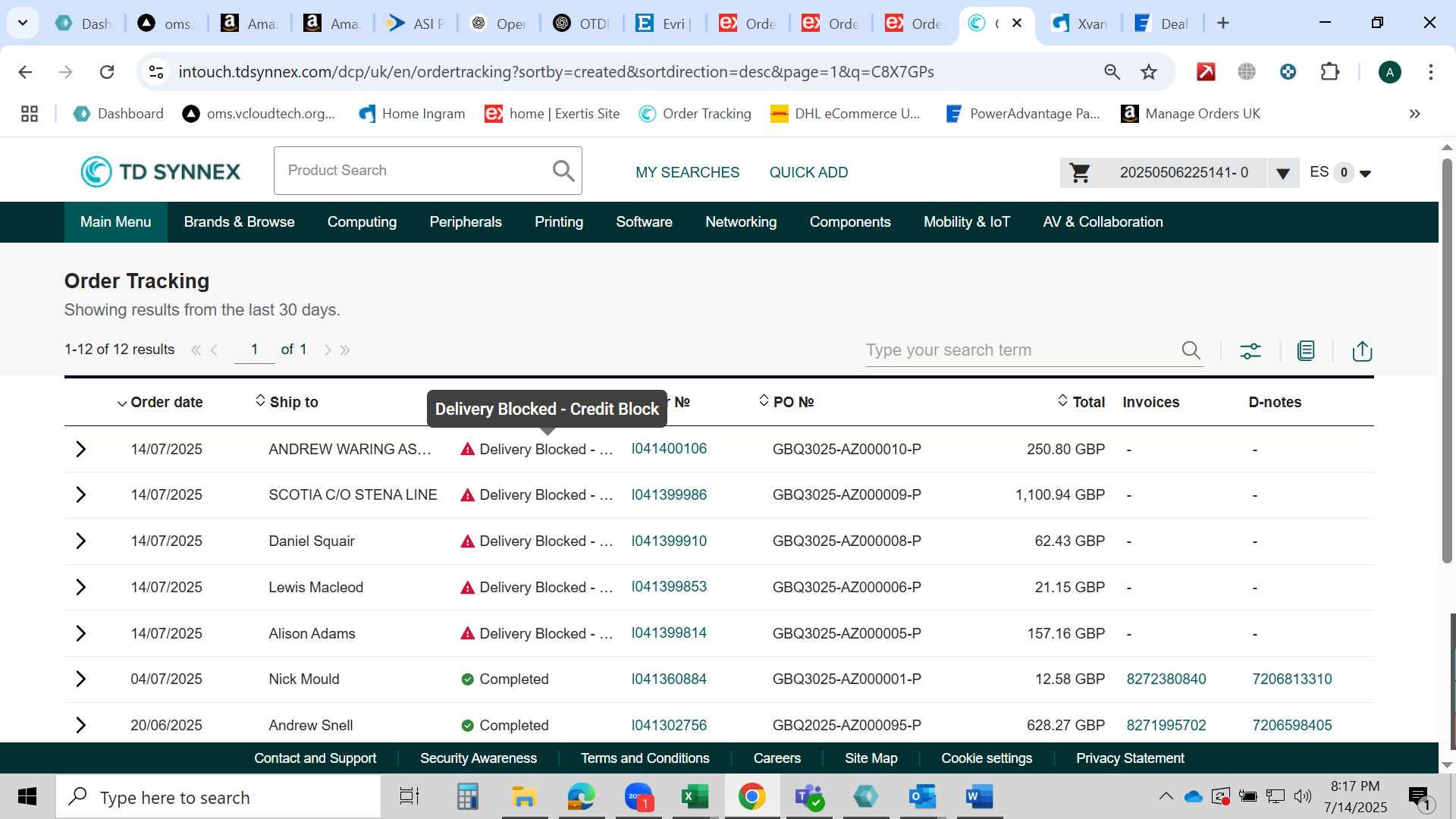The width and height of the screenshot is (1456, 819).
Task: Open a new browser tab
Action: [x=1222, y=24]
